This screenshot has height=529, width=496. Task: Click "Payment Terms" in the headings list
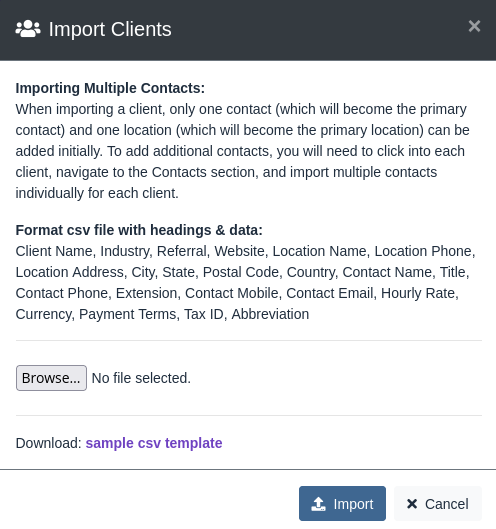coord(128,314)
